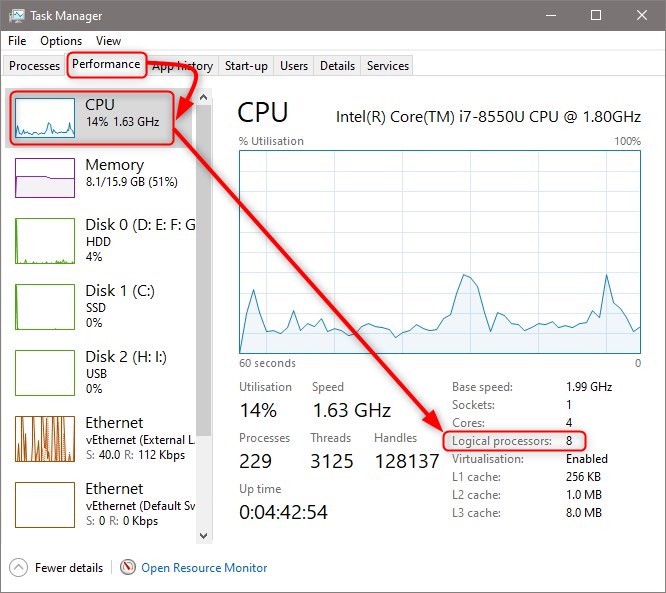Select the vEthernet (Default Sw) graph thumbnail

coord(45,505)
